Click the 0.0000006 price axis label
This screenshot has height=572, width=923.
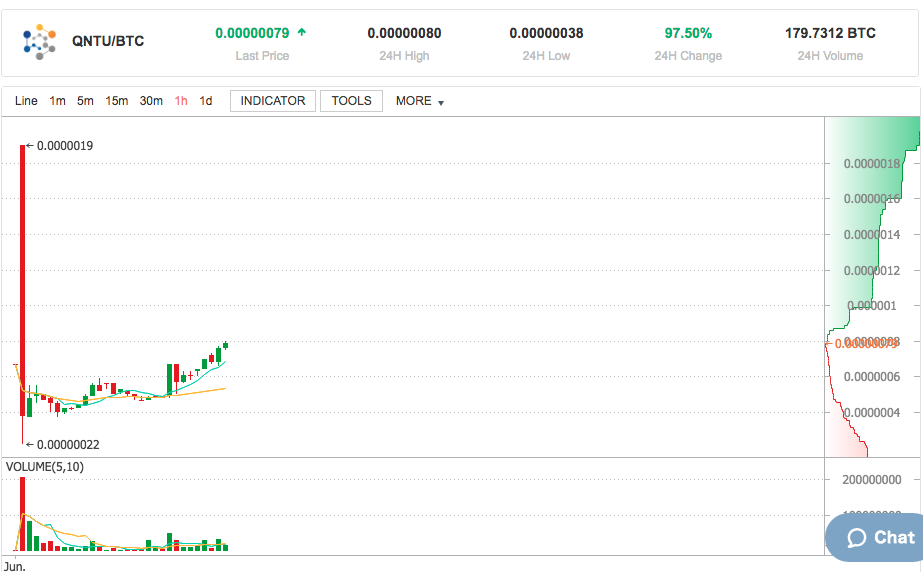872,377
